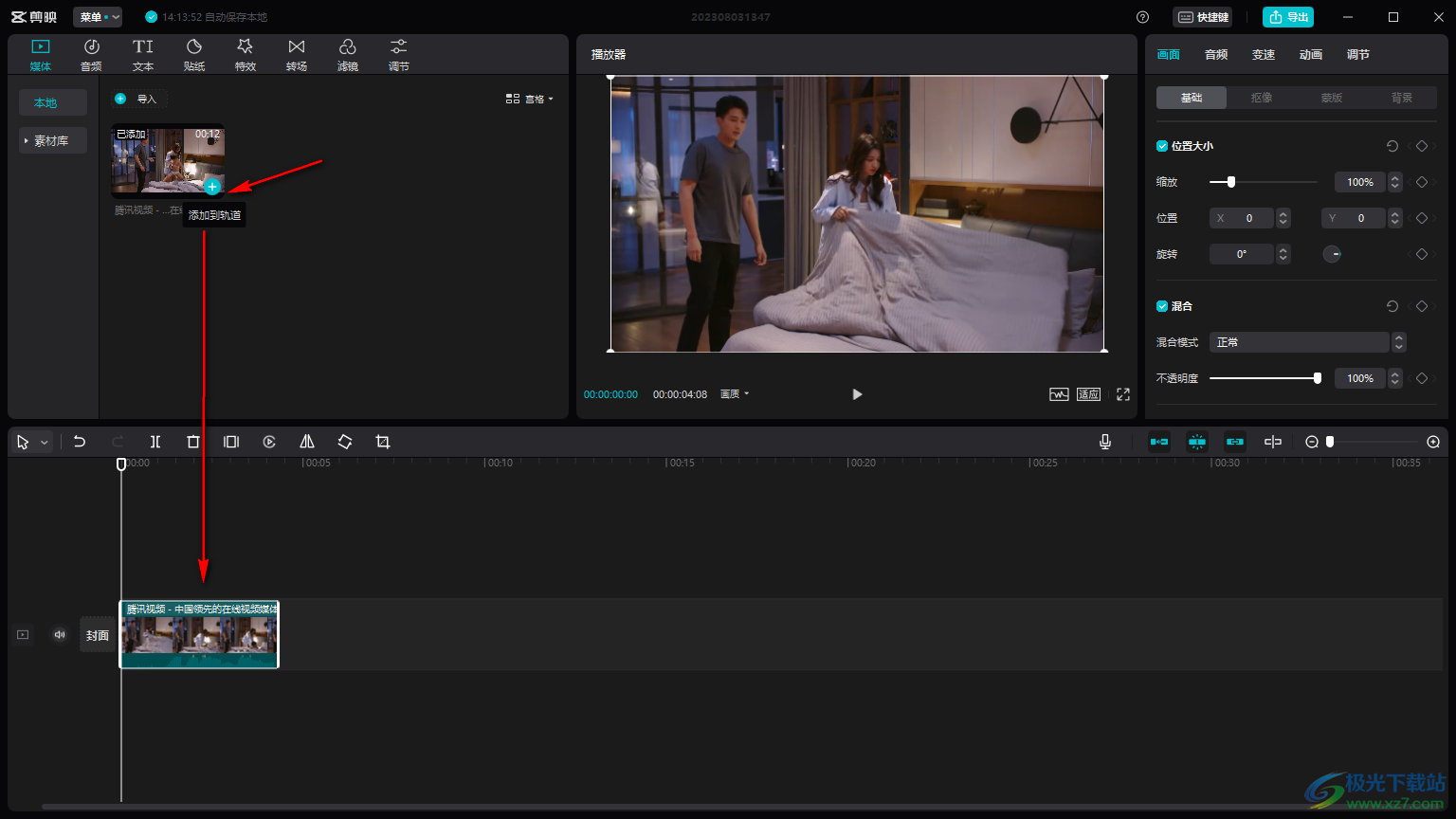Open the help question-mark icon

tap(1142, 17)
